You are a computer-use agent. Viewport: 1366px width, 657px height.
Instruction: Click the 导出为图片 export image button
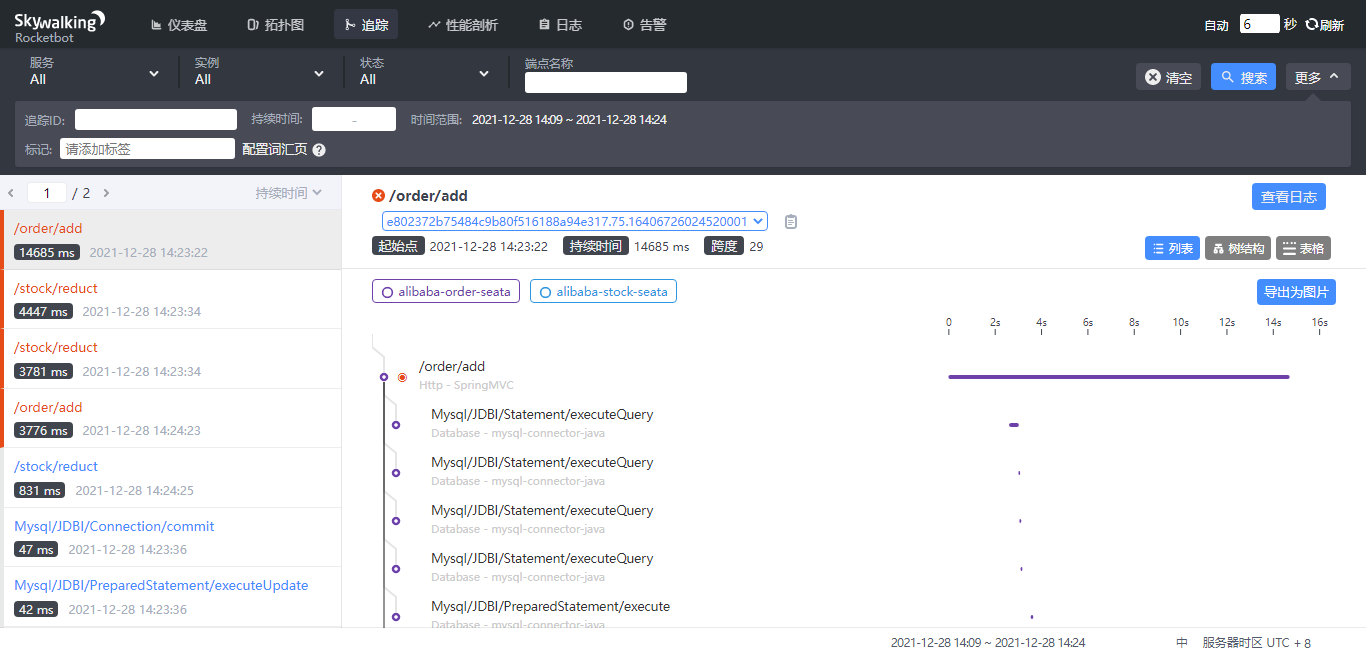[1296, 292]
